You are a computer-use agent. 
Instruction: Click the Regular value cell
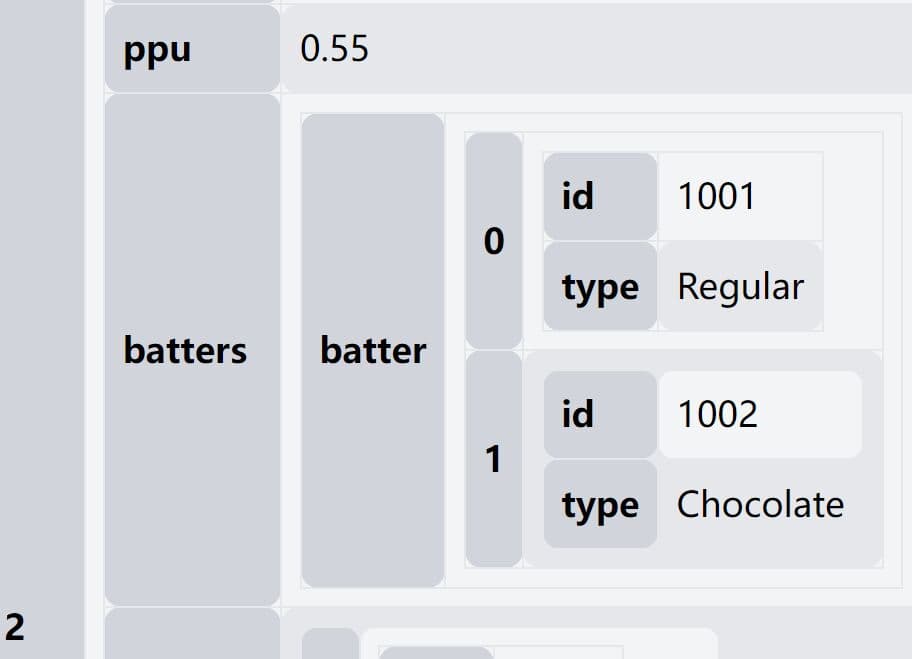(x=740, y=287)
